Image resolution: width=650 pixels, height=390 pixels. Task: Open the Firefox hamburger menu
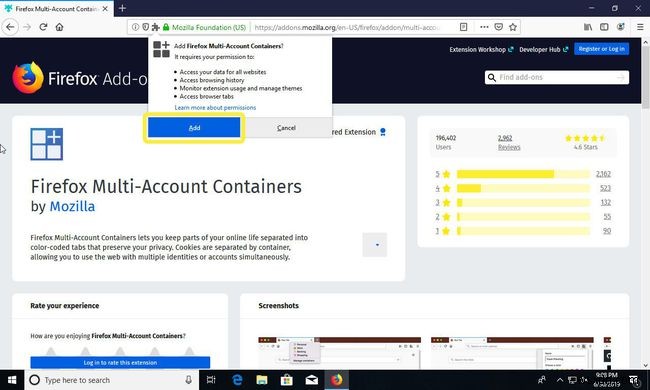pyautogui.click(x=640, y=27)
